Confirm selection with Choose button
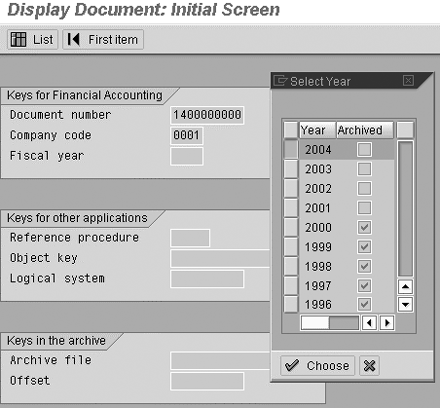The height and width of the screenshot is (408, 440). pos(317,366)
